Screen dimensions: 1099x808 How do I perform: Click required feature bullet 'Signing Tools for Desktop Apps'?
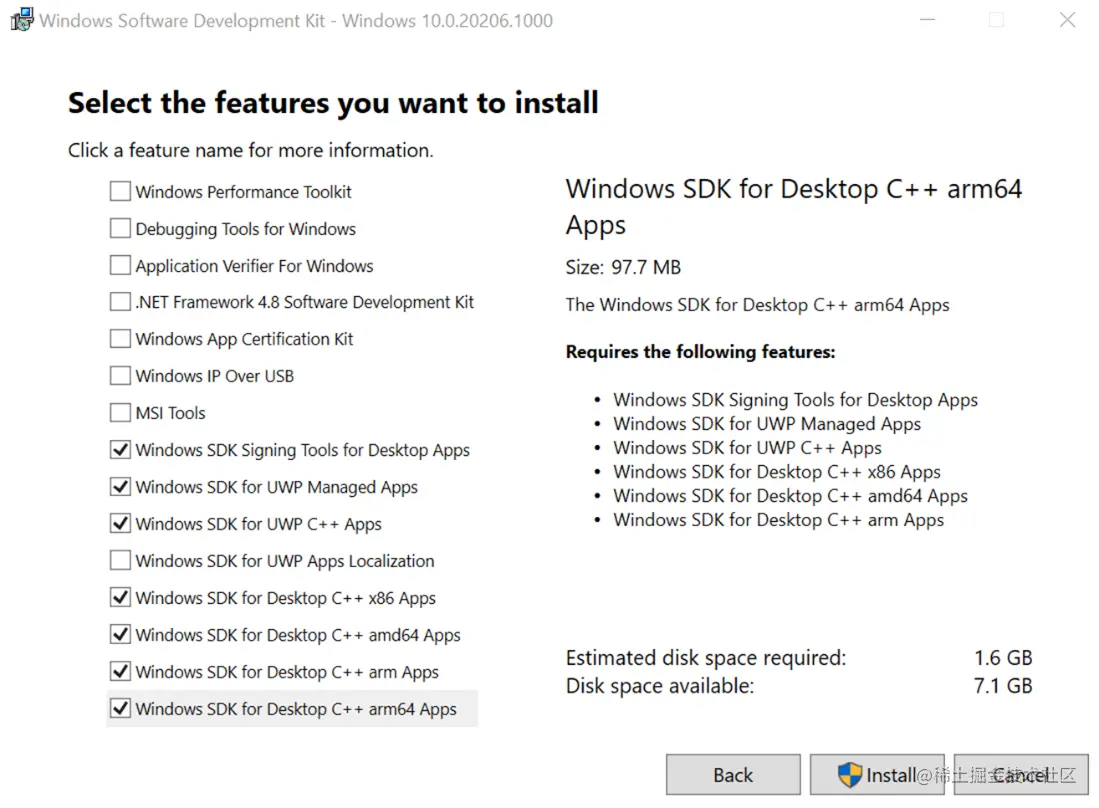point(796,400)
